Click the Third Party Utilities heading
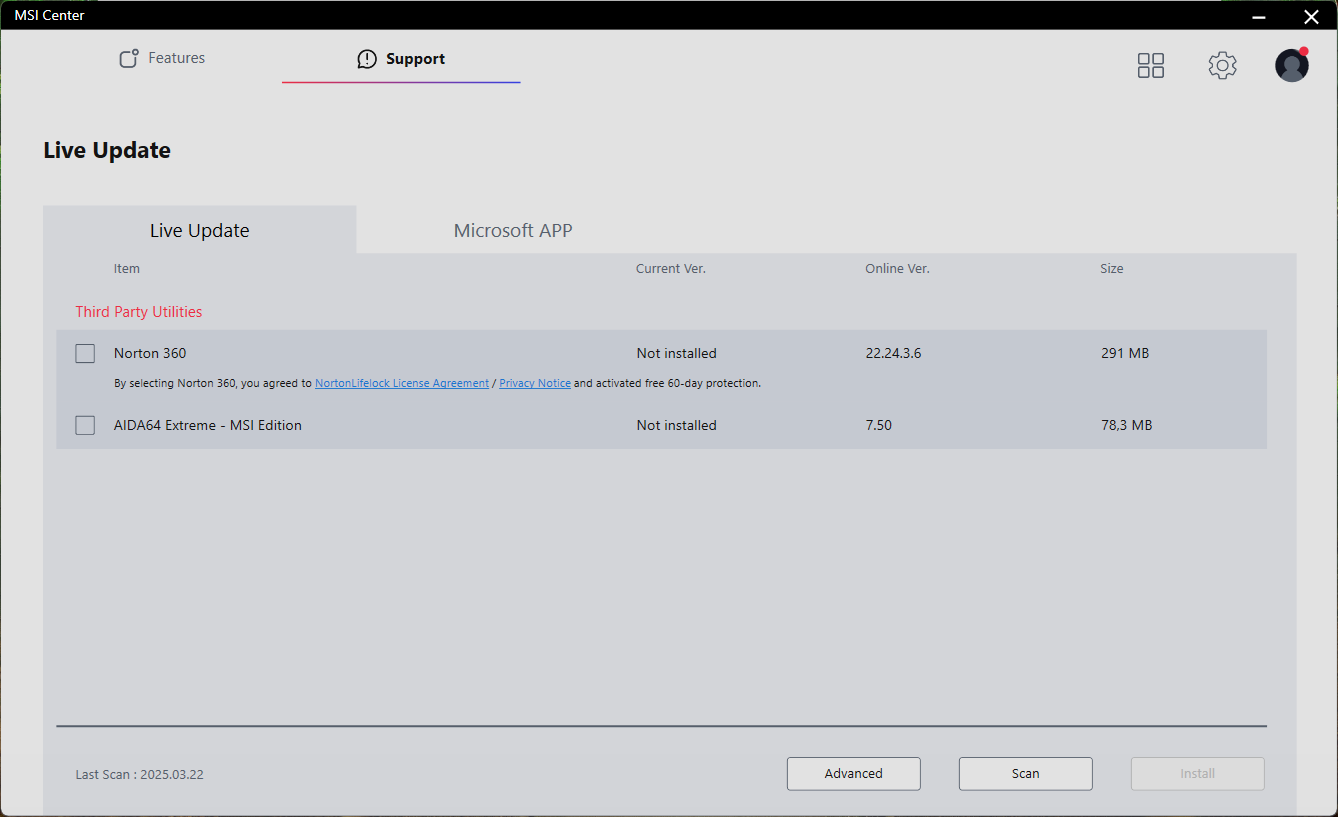The width and height of the screenshot is (1338, 817). point(139,312)
